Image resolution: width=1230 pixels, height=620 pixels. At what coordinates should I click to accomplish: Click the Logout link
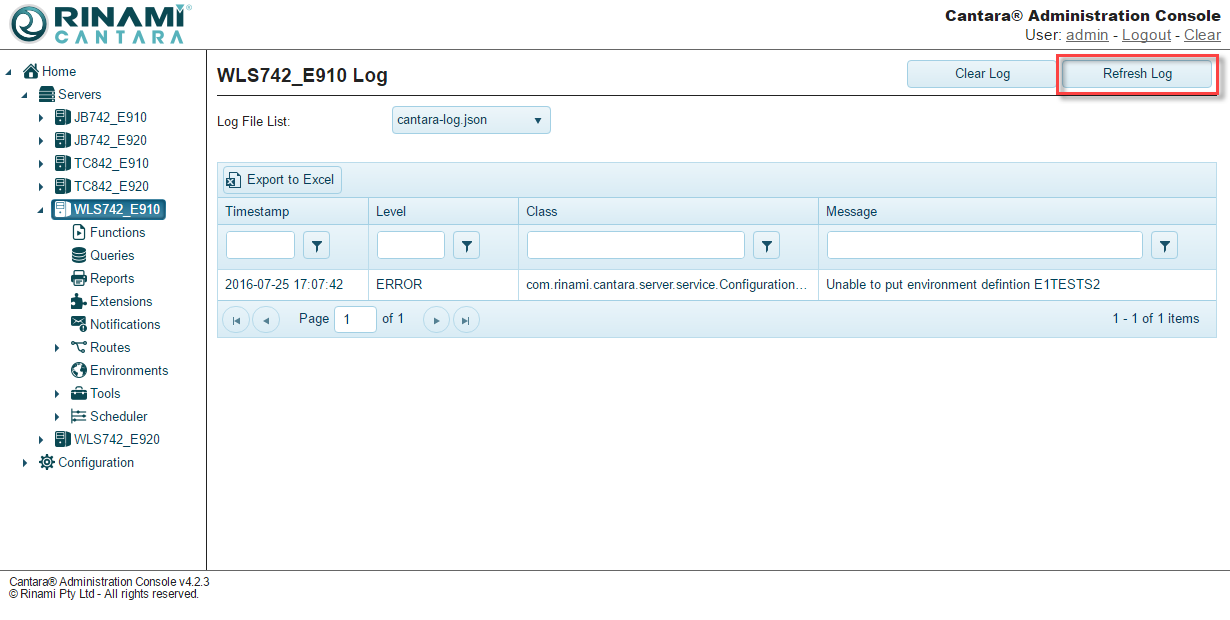click(1146, 35)
